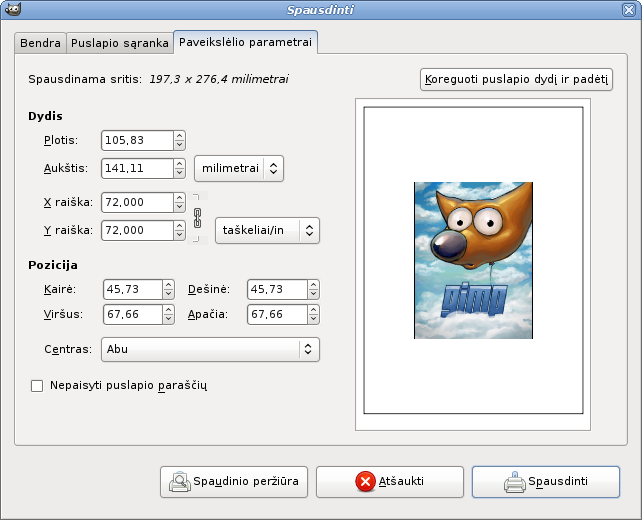Screen dimensions: 642x520
Task: Open the milimetrai units dropdown
Action: point(238,169)
